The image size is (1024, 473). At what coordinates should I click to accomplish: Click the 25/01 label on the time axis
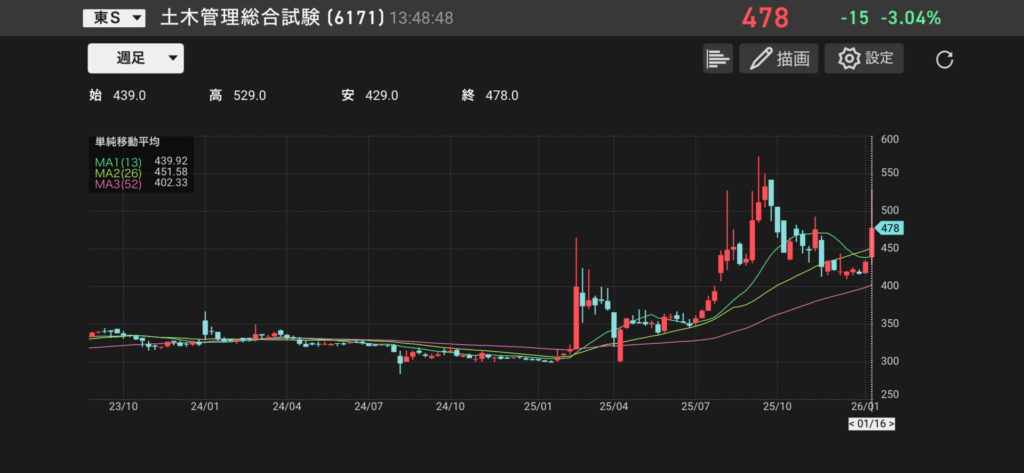click(x=539, y=407)
